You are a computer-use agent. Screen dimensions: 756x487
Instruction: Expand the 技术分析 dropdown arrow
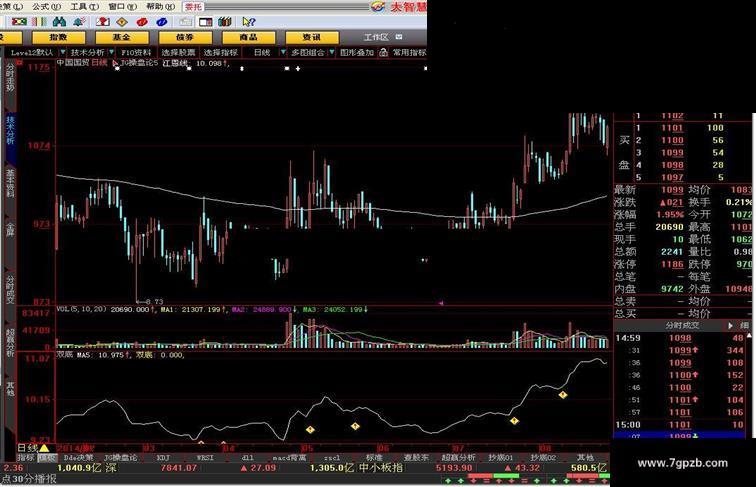111,52
